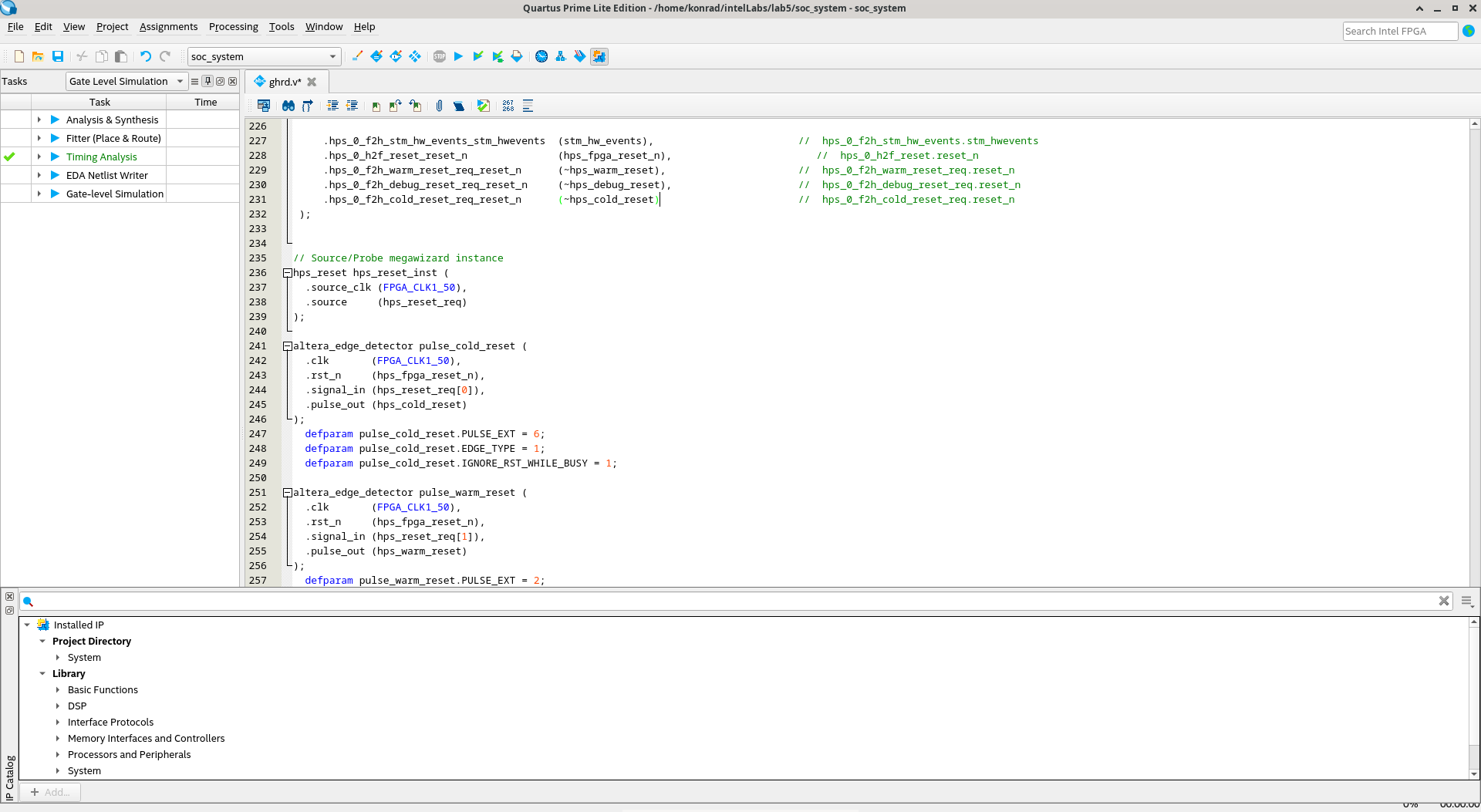Clear the IP Catalog search field
Viewport: 1481px width, 812px height.
pos(1444,601)
